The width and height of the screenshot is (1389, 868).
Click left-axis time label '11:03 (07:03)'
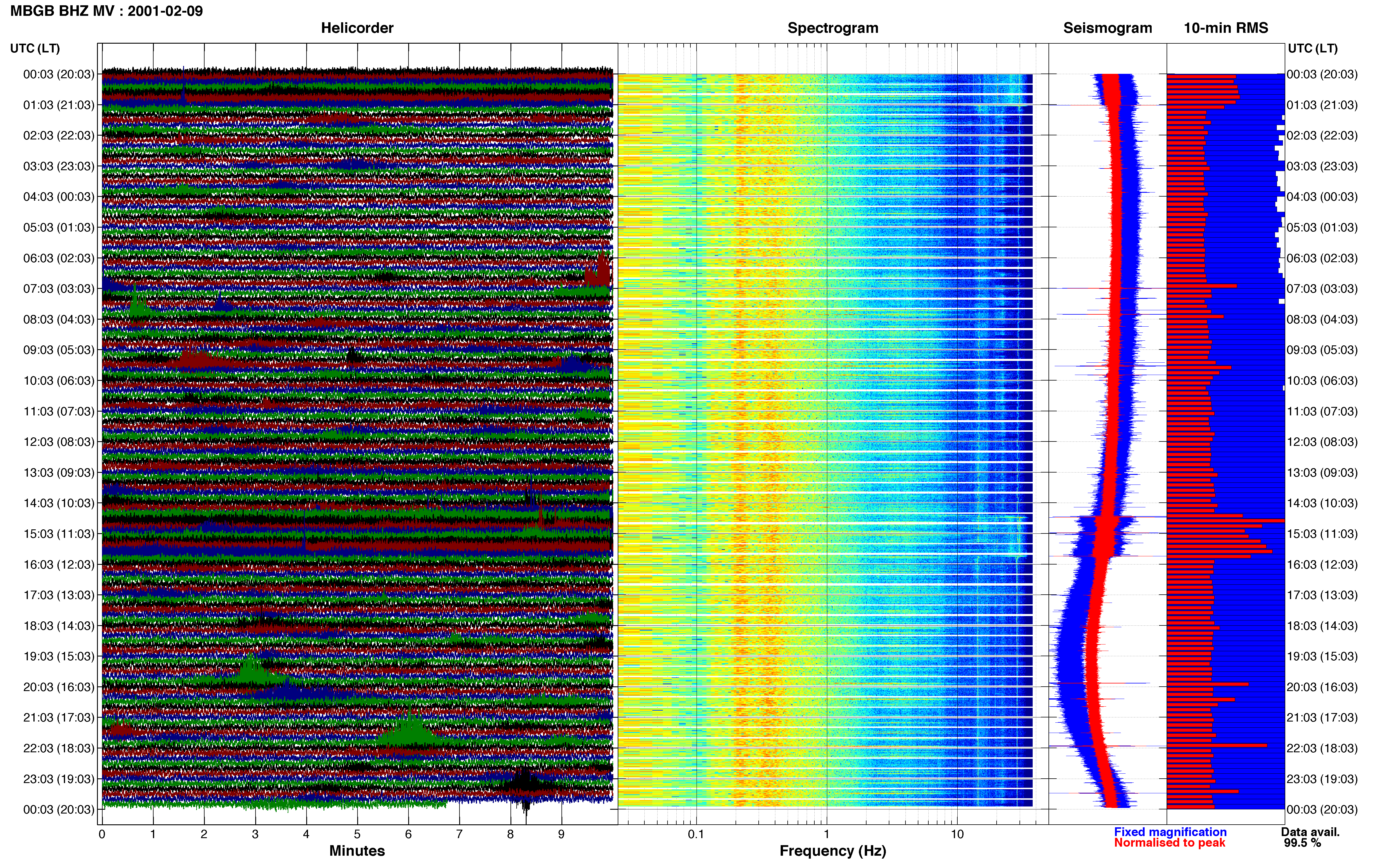[x=59, y=412]
